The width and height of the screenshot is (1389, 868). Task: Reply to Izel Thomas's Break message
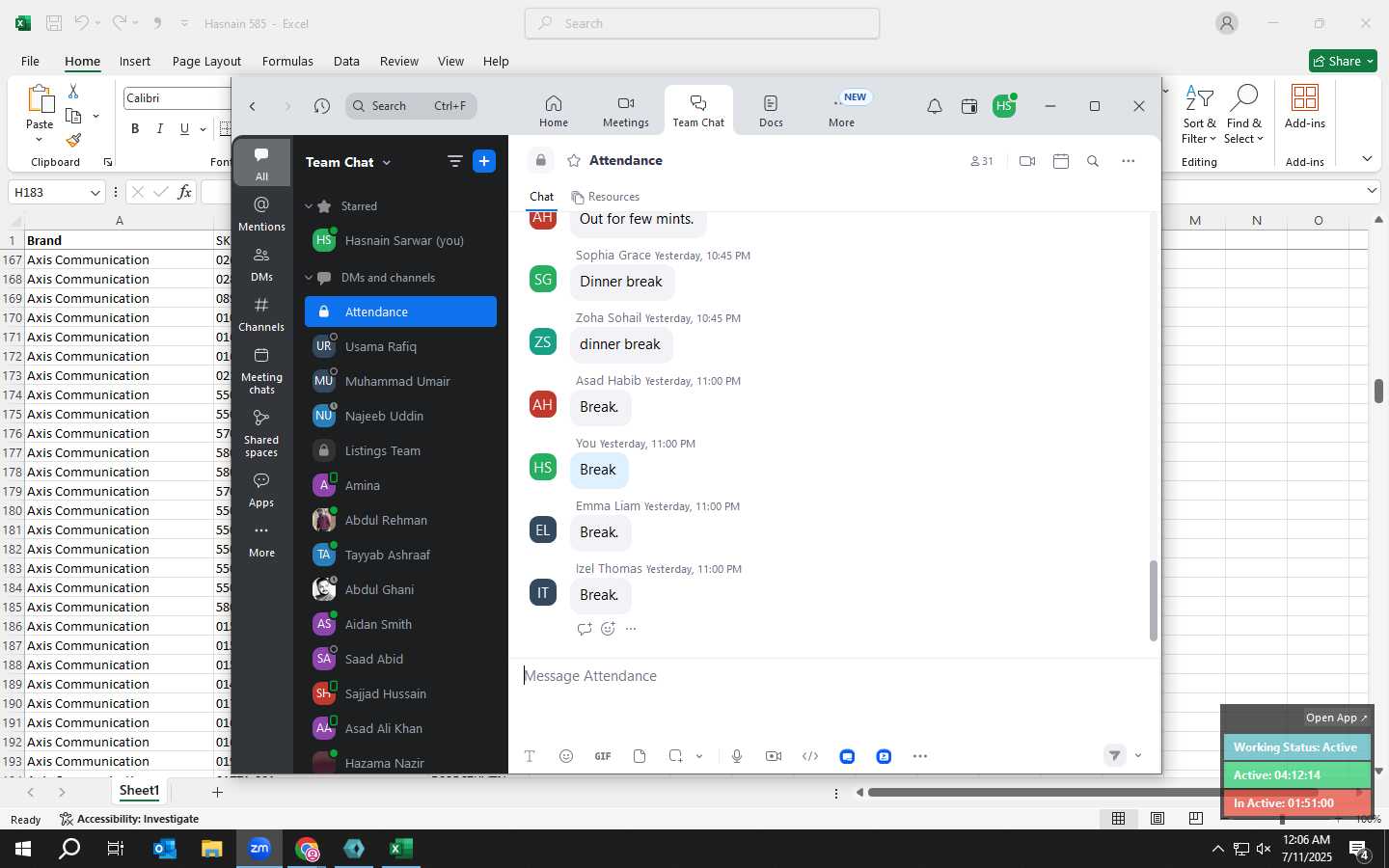click(585, 629)
